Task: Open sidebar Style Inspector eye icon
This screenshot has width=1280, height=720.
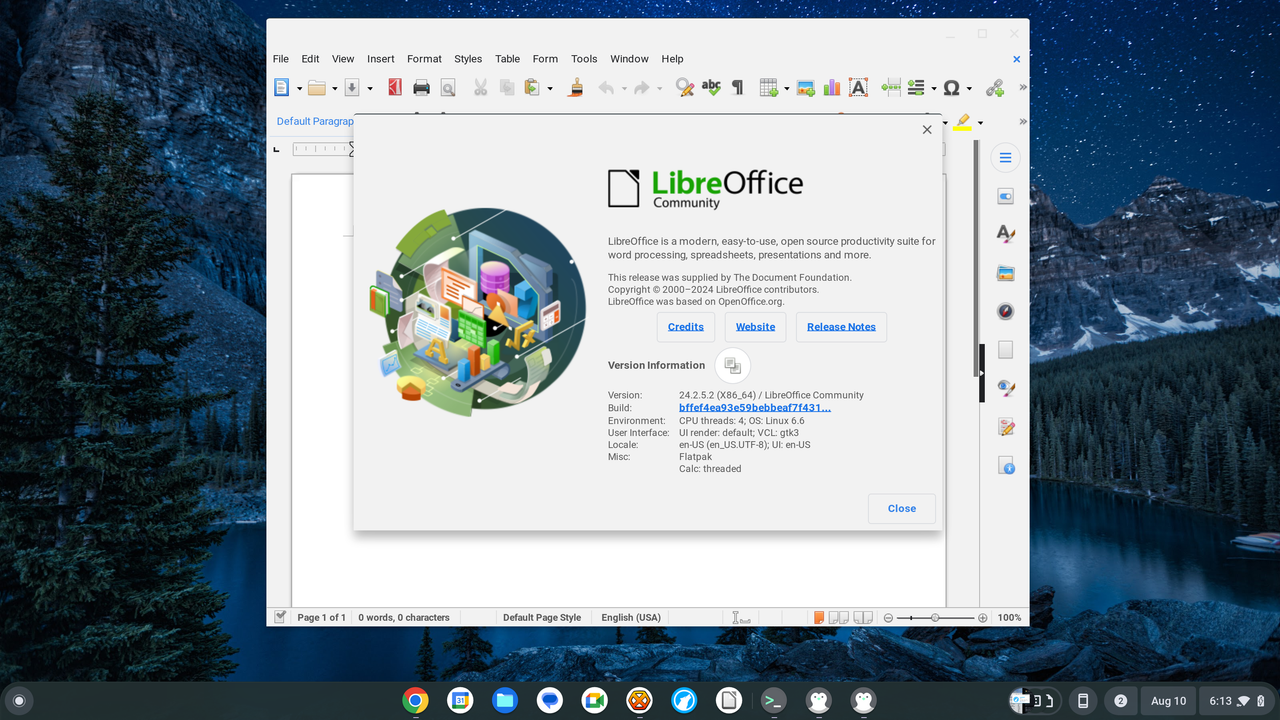Action: 1006,388
